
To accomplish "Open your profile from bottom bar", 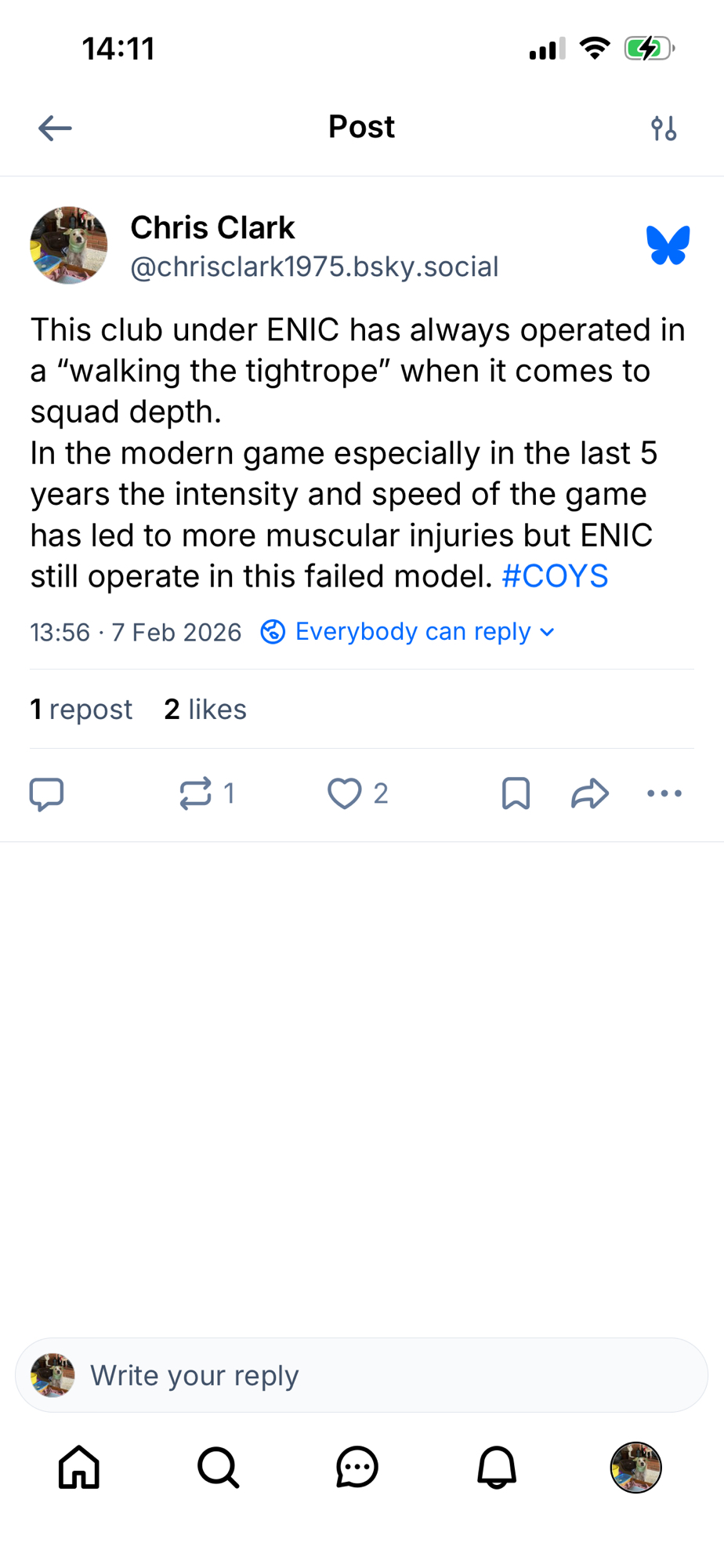I will [635, 1467].
